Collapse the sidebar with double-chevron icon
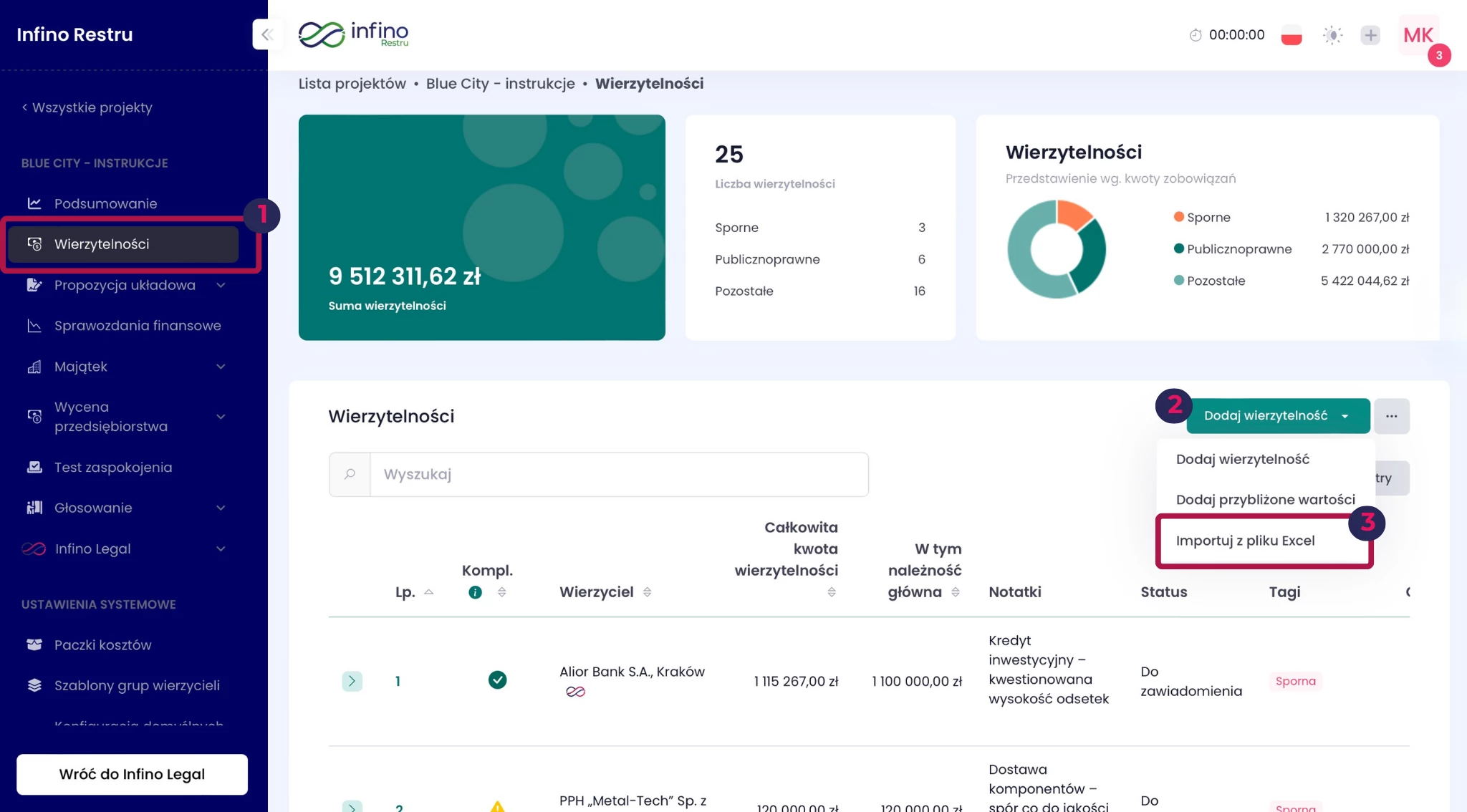Image resolution: width=1467 pixels, height=812 pixels. [267, 34]
